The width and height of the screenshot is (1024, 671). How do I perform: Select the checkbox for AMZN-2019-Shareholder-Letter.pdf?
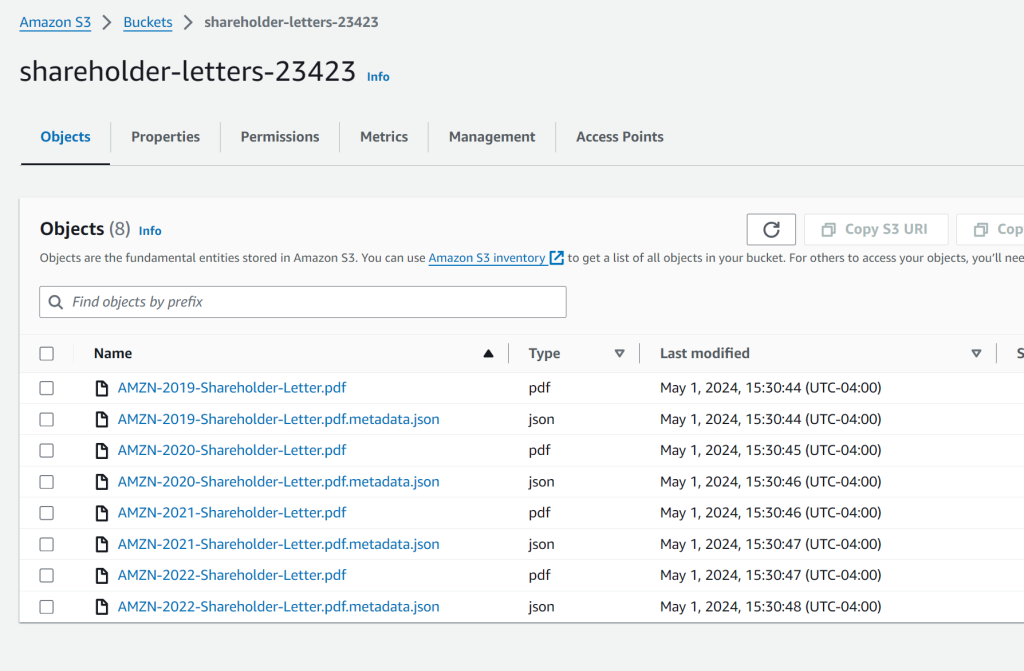[46, 387]
